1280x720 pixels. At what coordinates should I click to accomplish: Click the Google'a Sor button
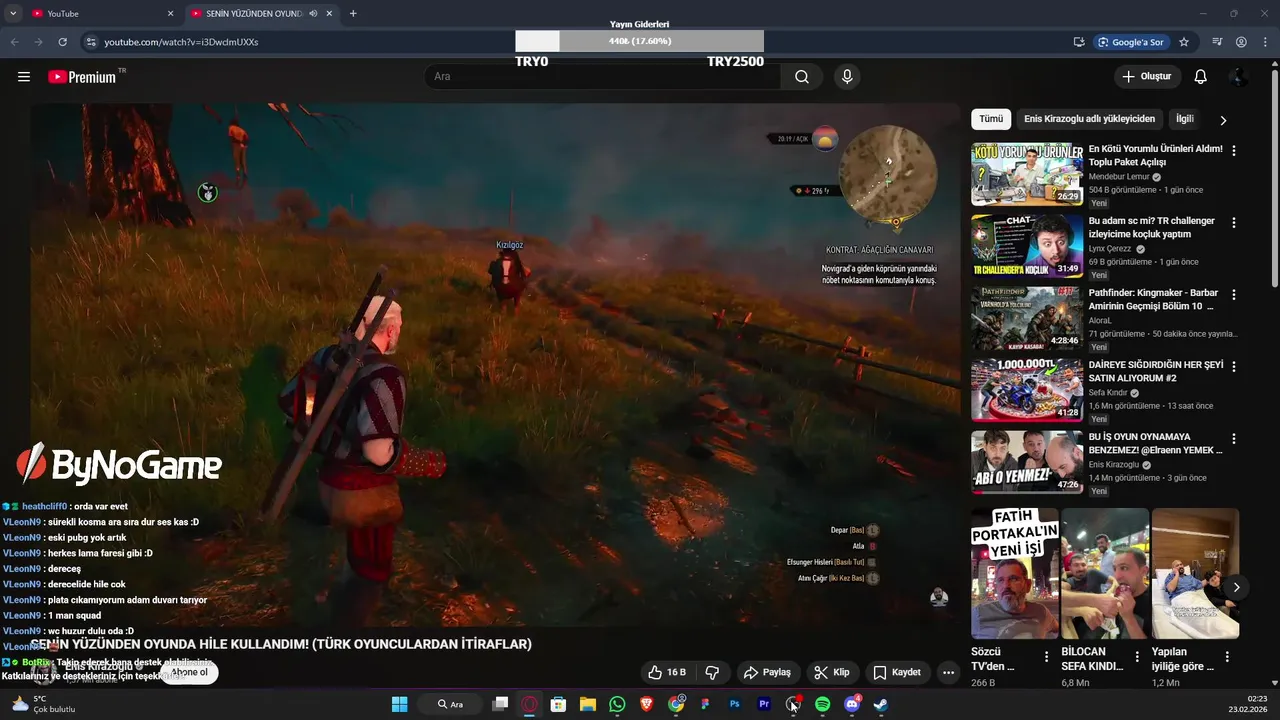(1130, 42)
